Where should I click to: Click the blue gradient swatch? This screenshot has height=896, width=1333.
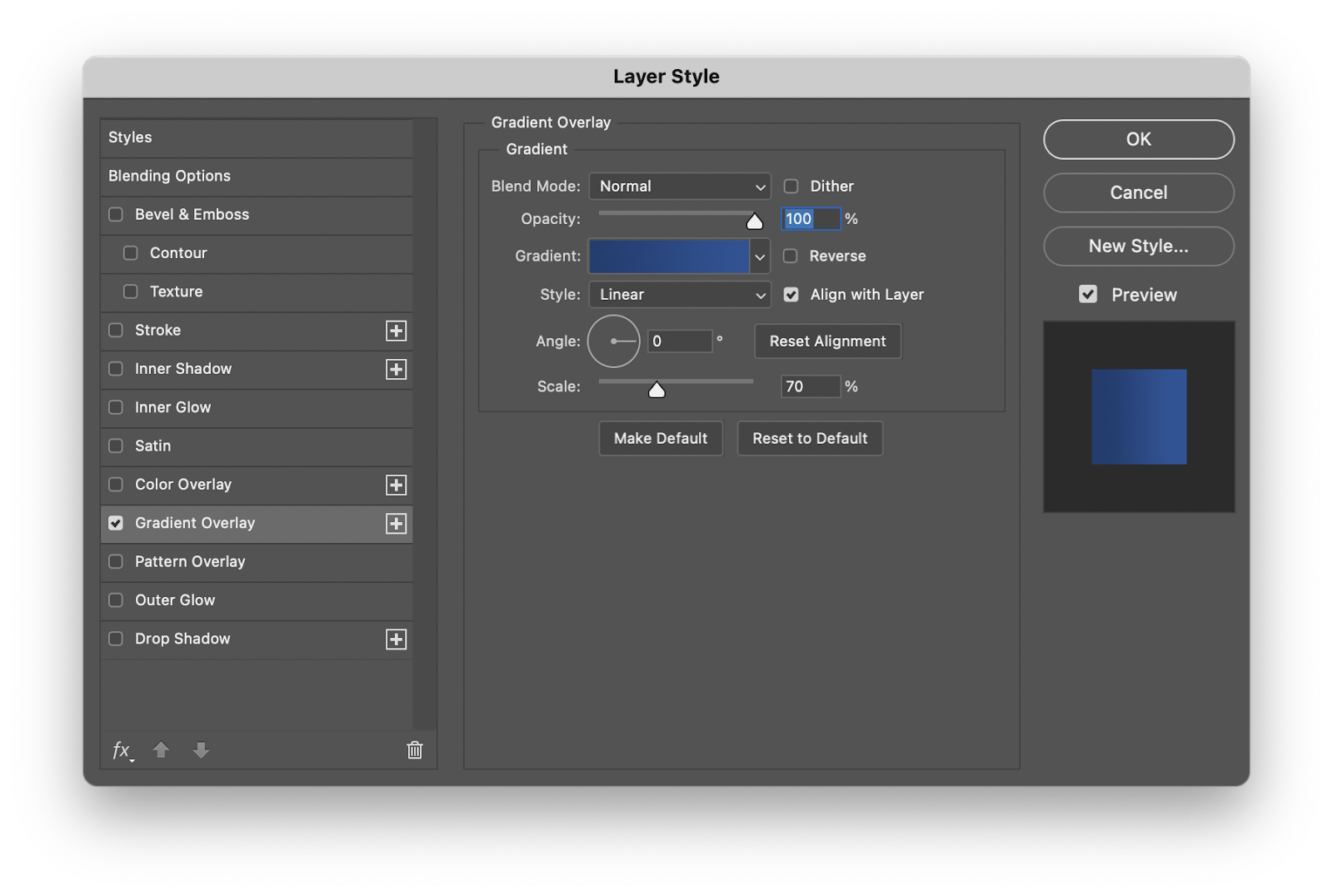(669, 256)
